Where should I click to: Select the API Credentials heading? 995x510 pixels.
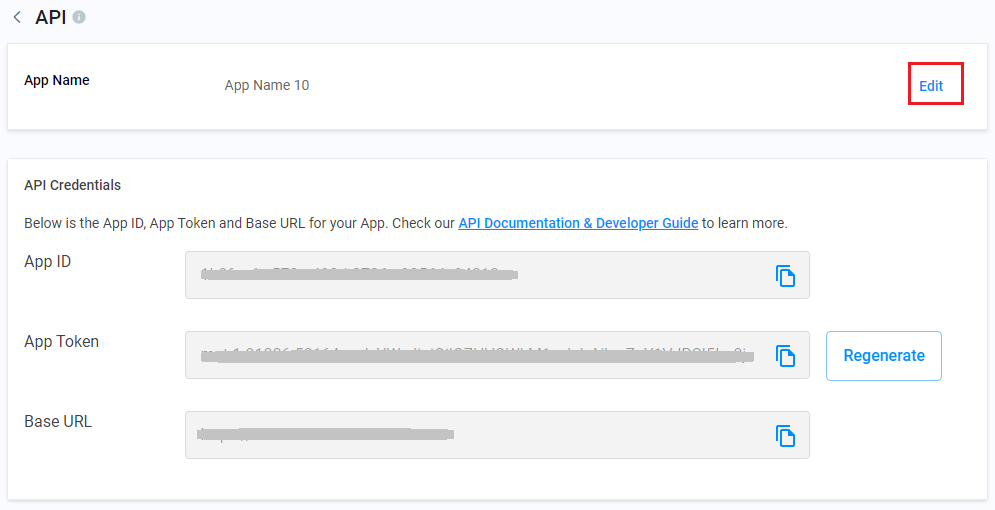[x=72, y=185]
